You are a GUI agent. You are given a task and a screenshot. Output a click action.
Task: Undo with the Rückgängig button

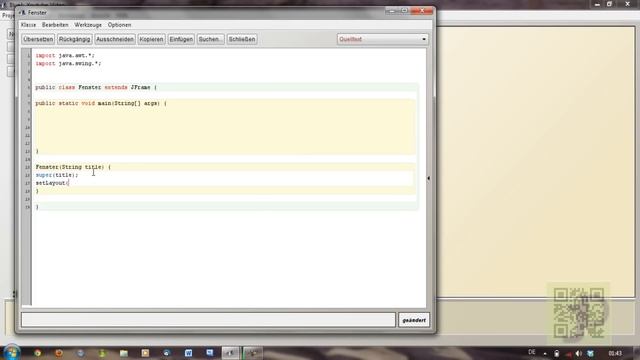[74, 39]
